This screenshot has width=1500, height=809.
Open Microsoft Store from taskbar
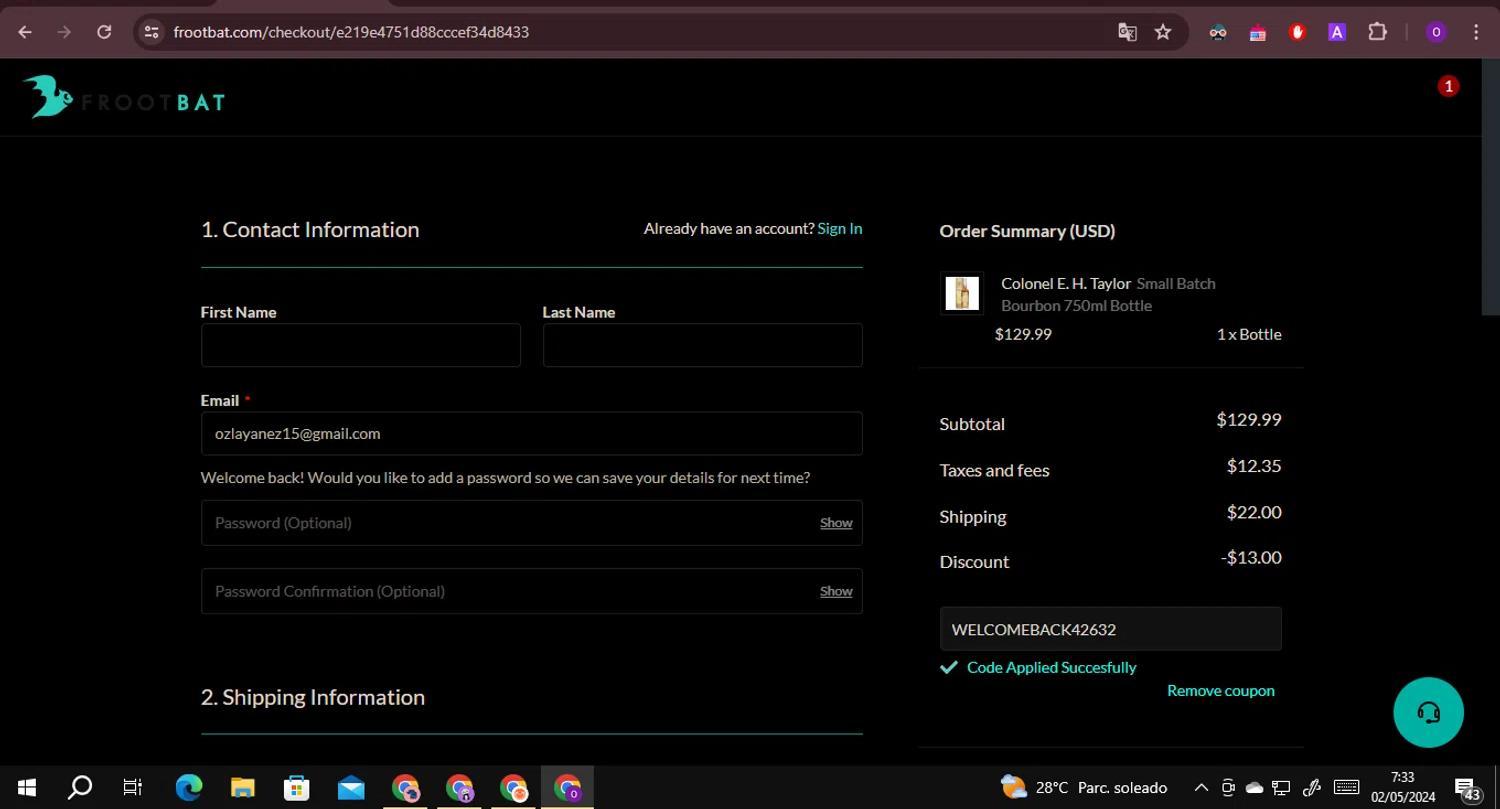click(x=297, y=788)
